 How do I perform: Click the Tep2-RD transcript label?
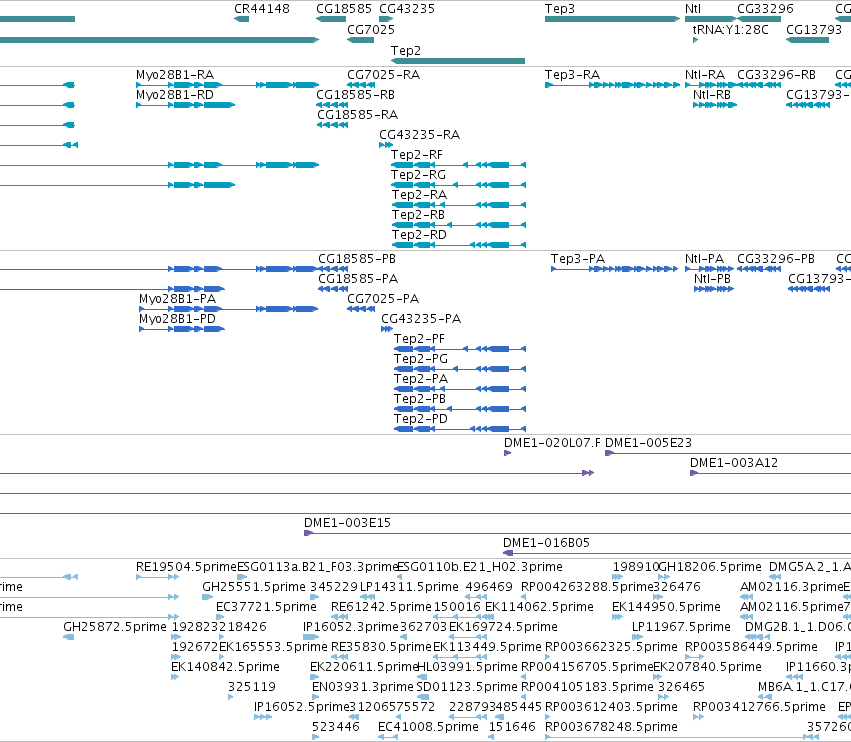tap(420, 235)
